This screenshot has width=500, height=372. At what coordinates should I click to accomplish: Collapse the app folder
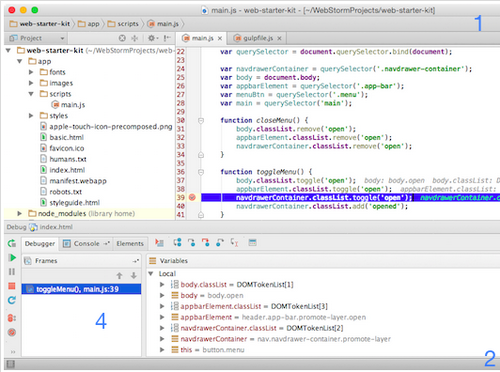coord(20,61)
